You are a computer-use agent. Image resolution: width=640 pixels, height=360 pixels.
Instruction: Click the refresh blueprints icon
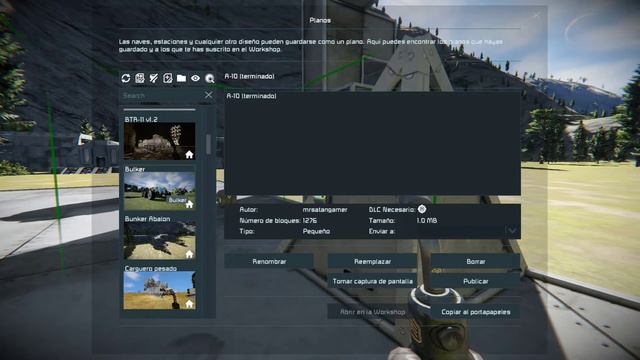tap(126, 78)
